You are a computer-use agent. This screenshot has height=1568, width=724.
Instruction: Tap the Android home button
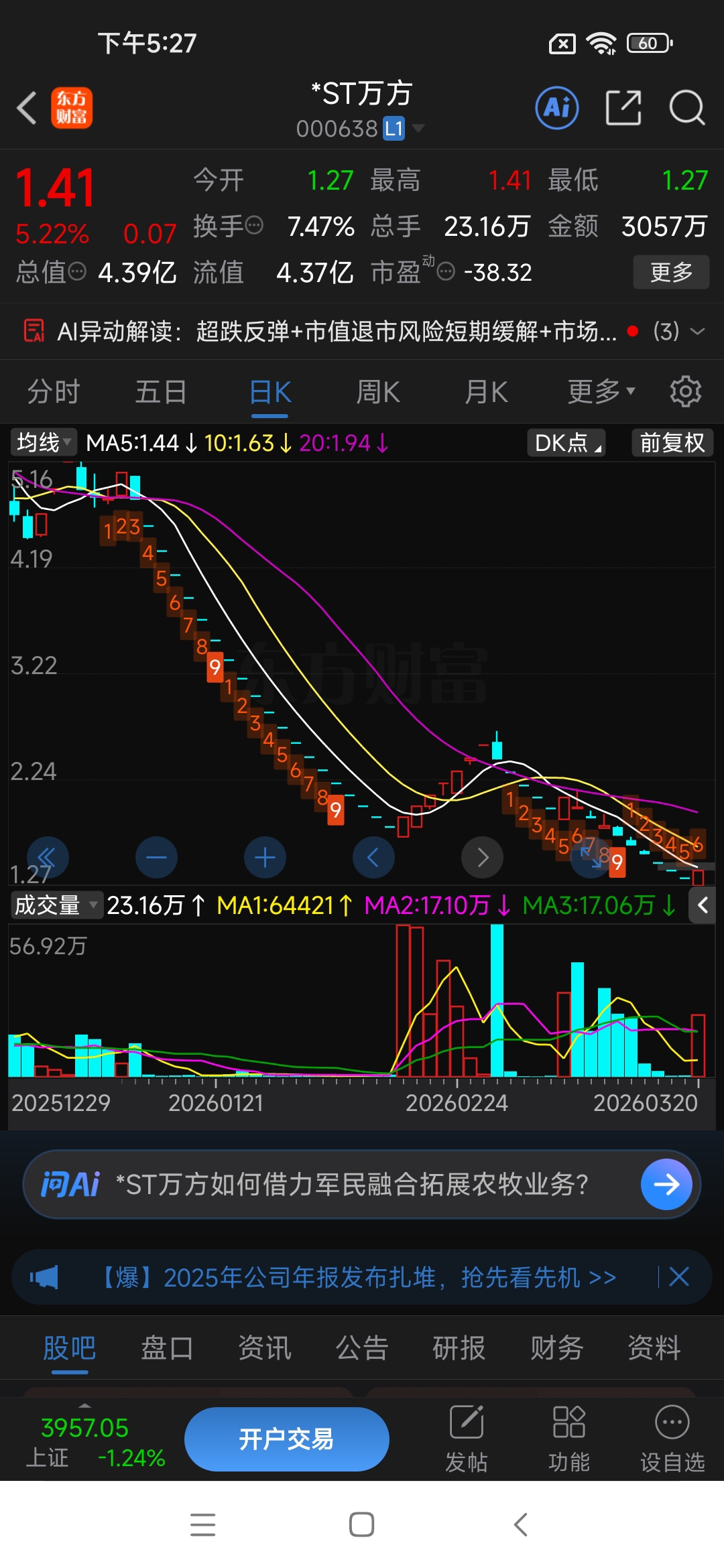[361, 1524]
